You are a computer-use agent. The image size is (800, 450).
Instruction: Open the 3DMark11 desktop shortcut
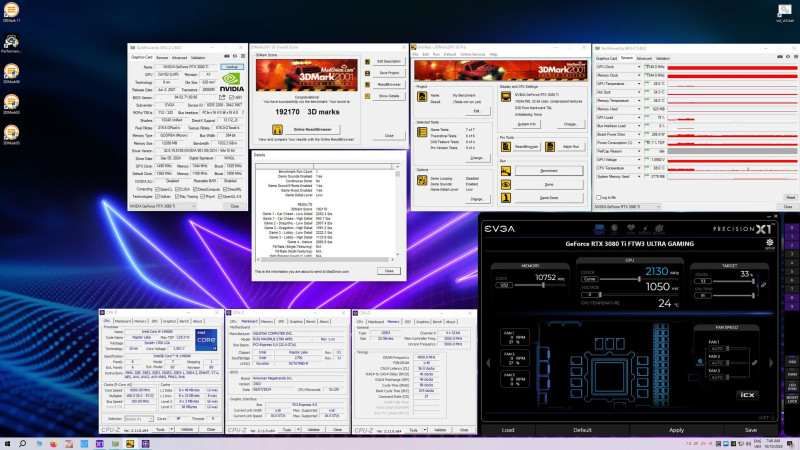11,12
